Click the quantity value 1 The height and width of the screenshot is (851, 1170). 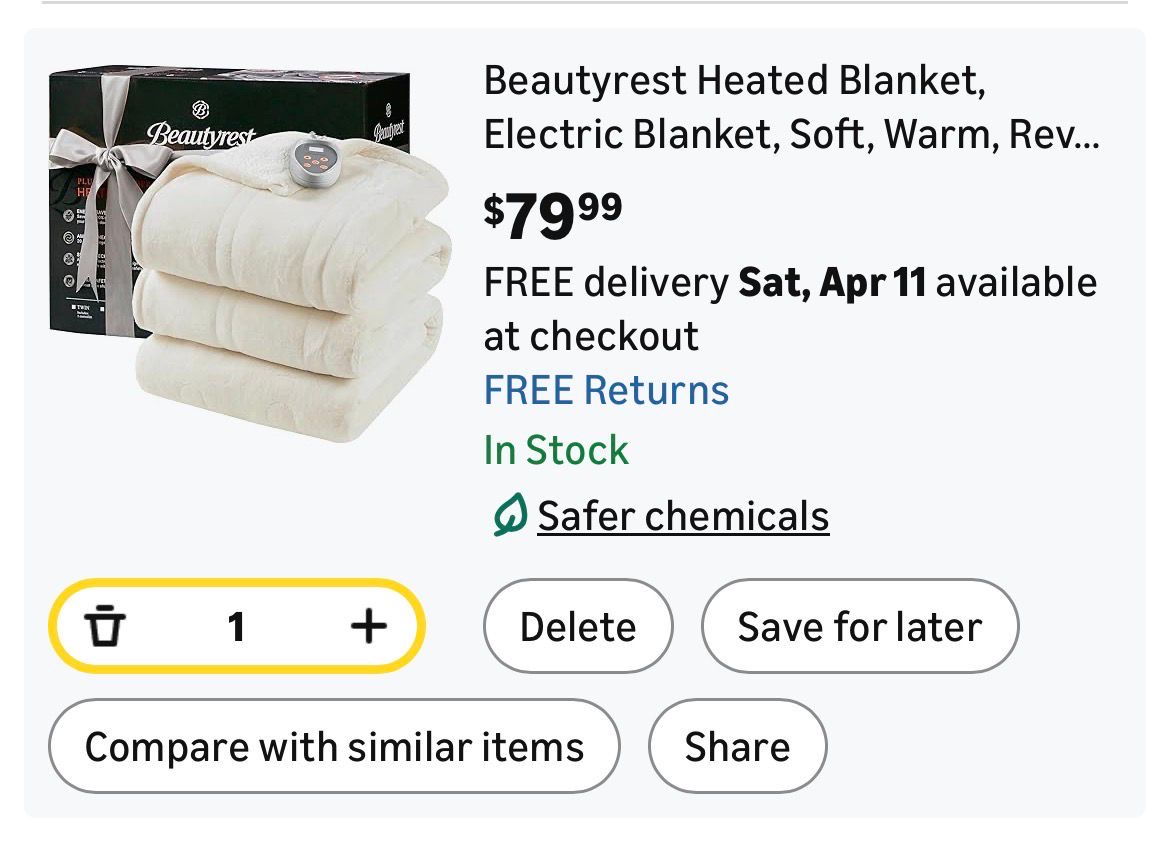tap(236, 627)
